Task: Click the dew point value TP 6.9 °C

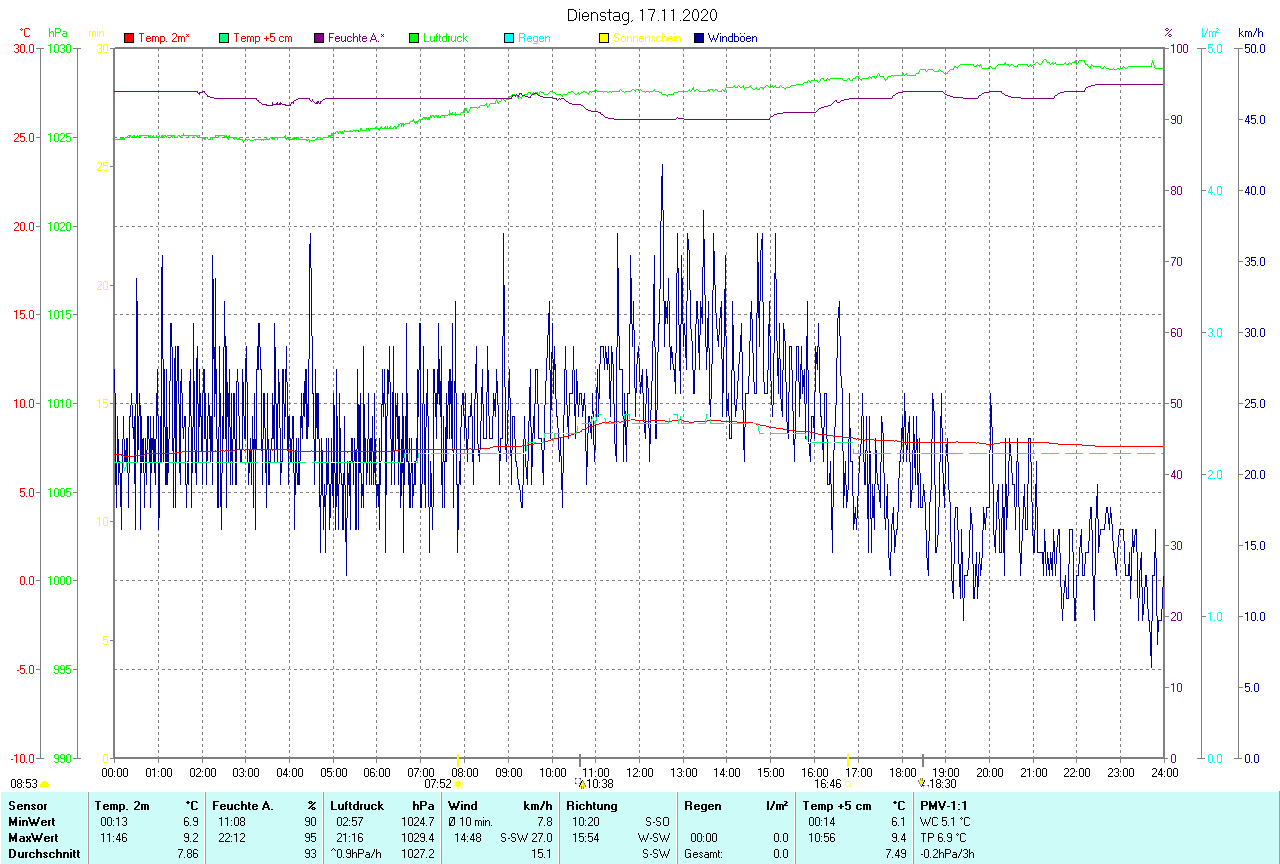Action: click(944, 838)
